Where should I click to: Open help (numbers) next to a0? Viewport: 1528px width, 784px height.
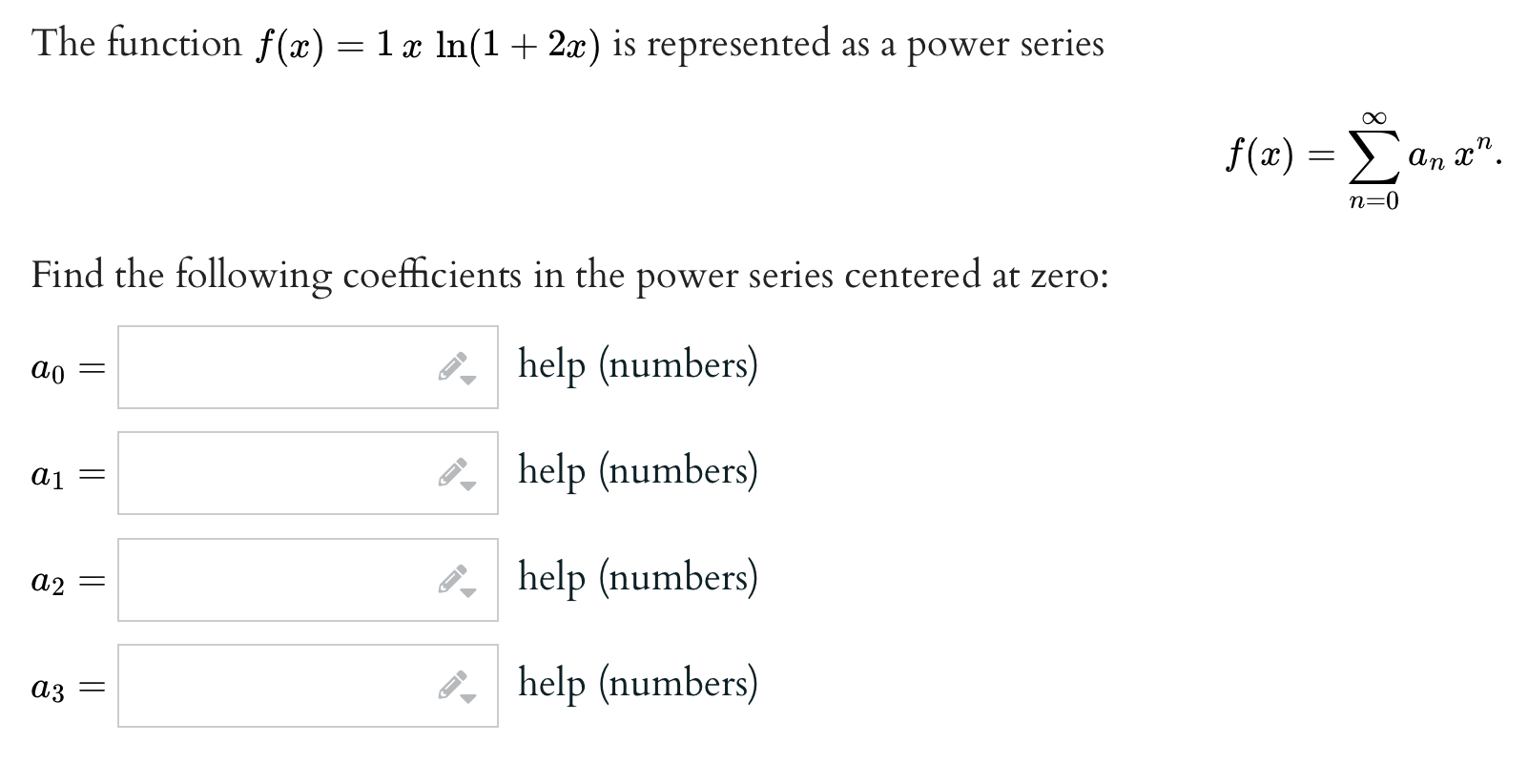pos(637,364)
